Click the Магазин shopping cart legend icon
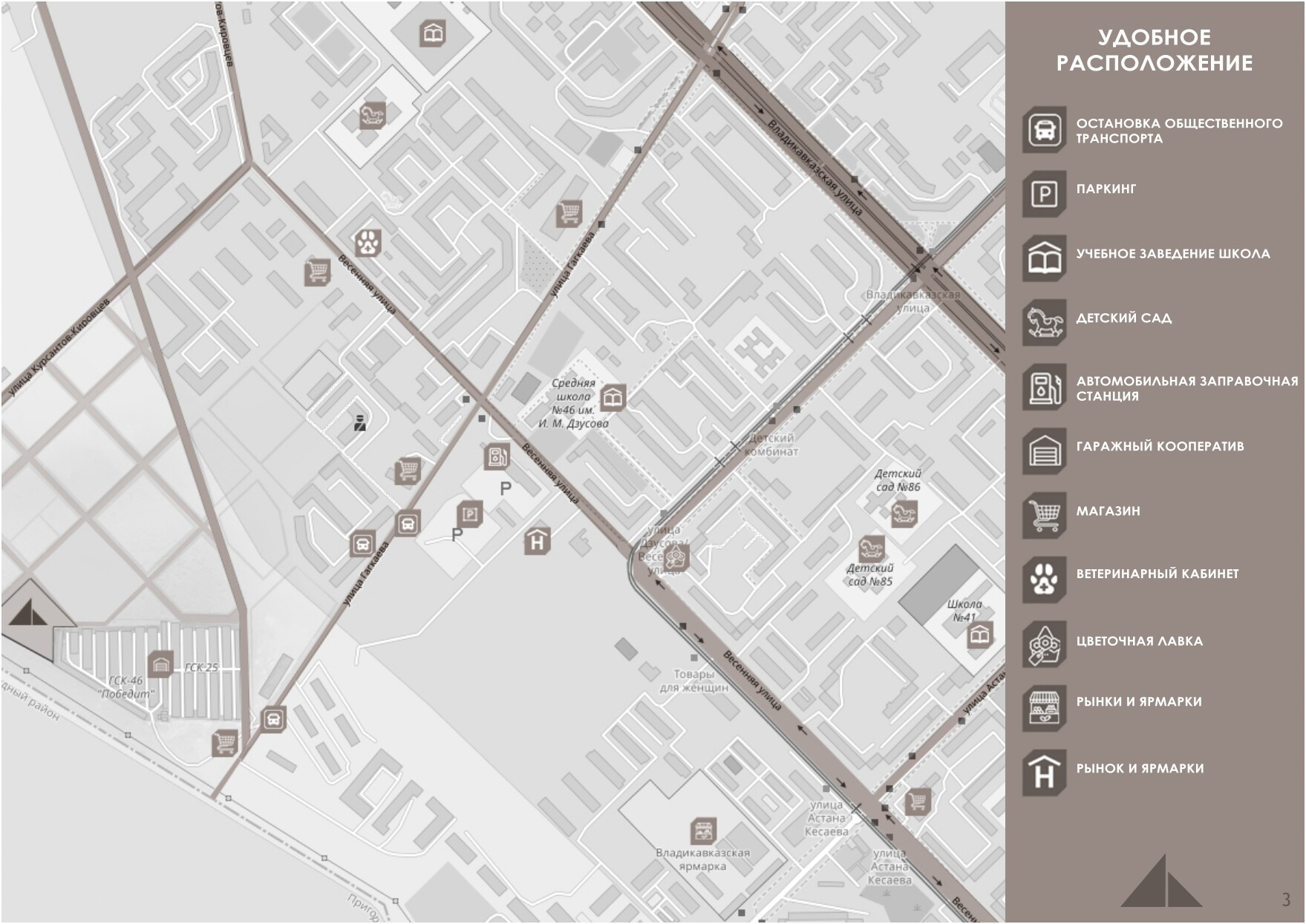 (1044, 515)
